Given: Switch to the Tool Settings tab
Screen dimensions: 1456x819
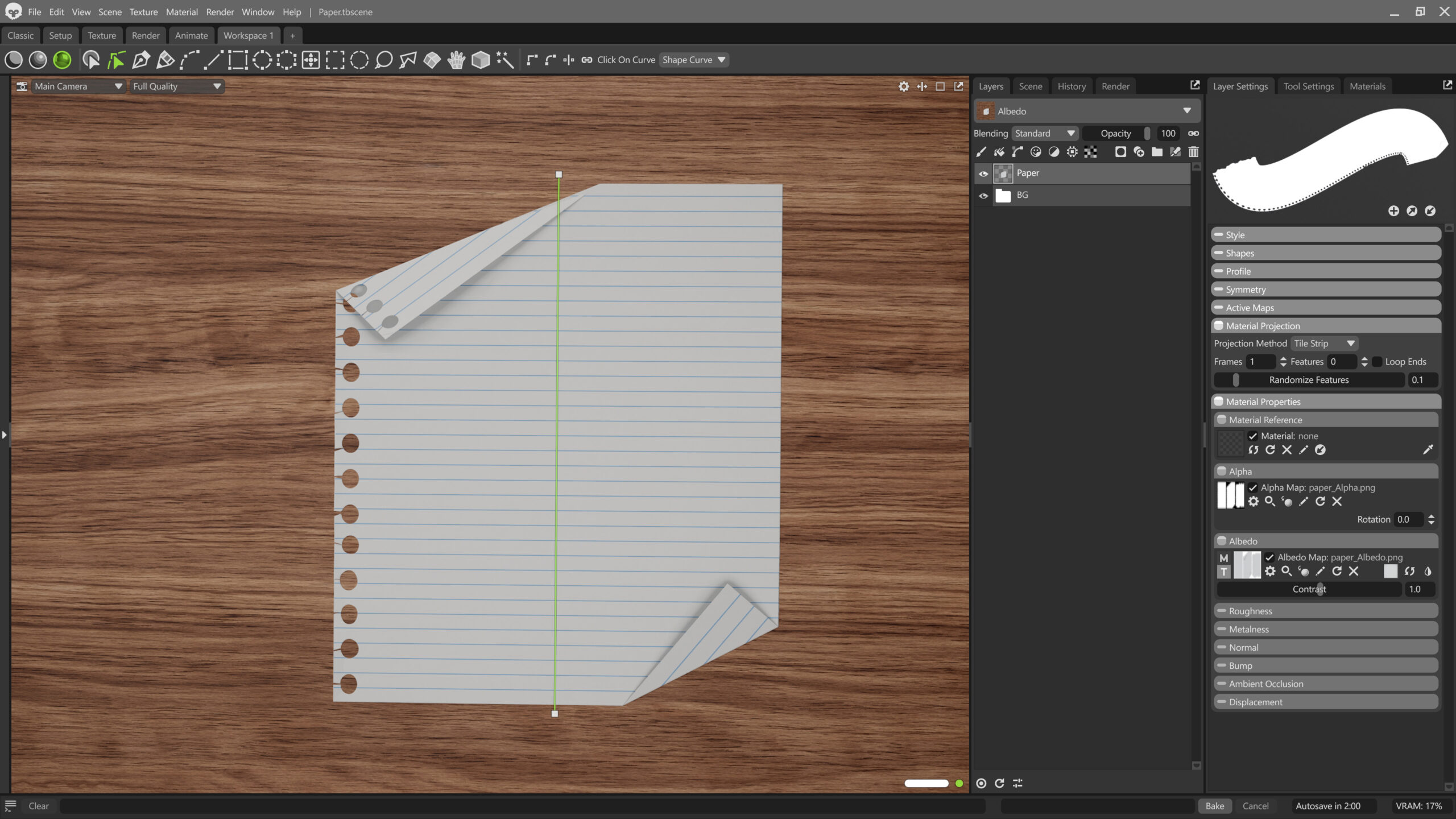Looking at the screenshot, I should 1308,86.
